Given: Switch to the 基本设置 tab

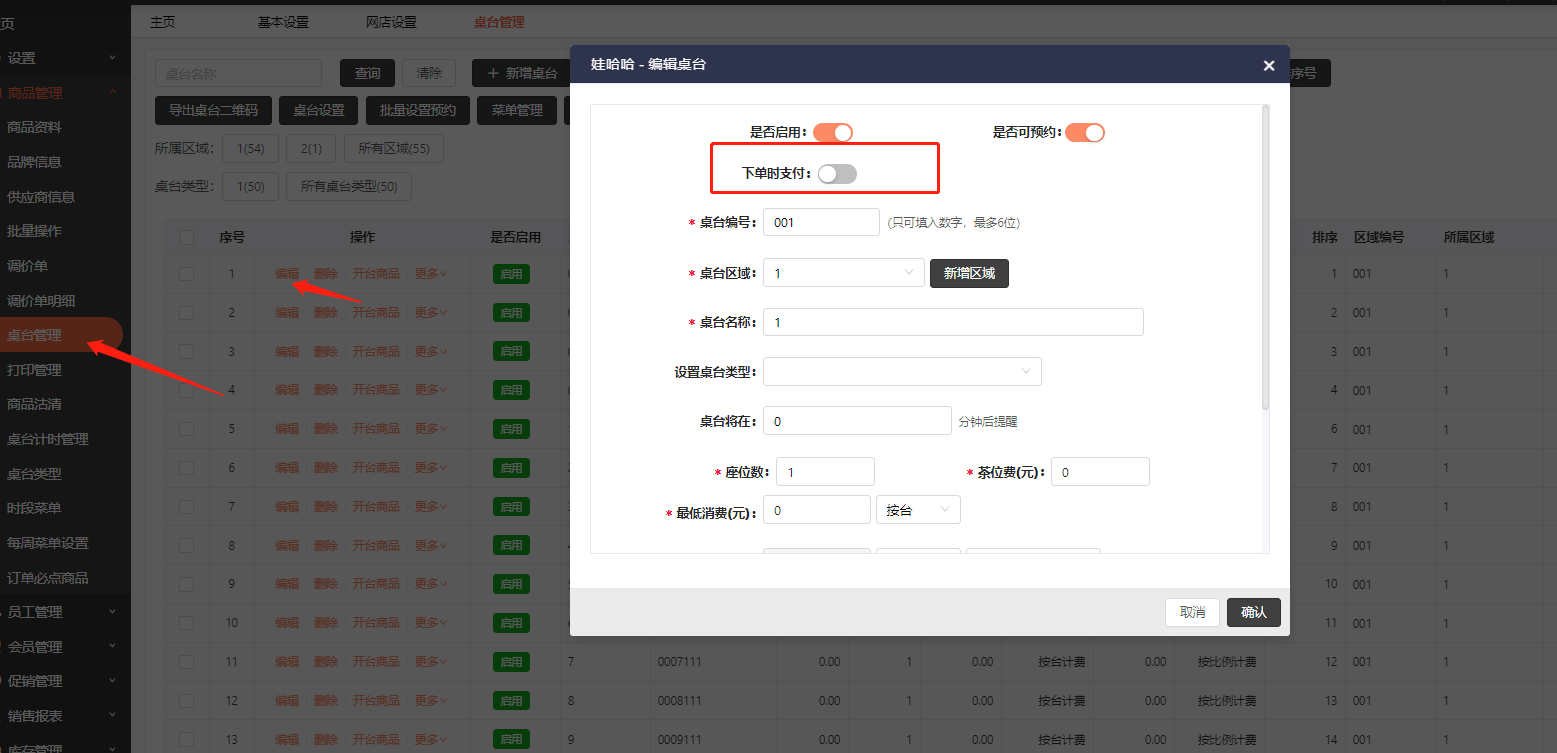Looking at the screenshot, I should [x=283, y=22].
